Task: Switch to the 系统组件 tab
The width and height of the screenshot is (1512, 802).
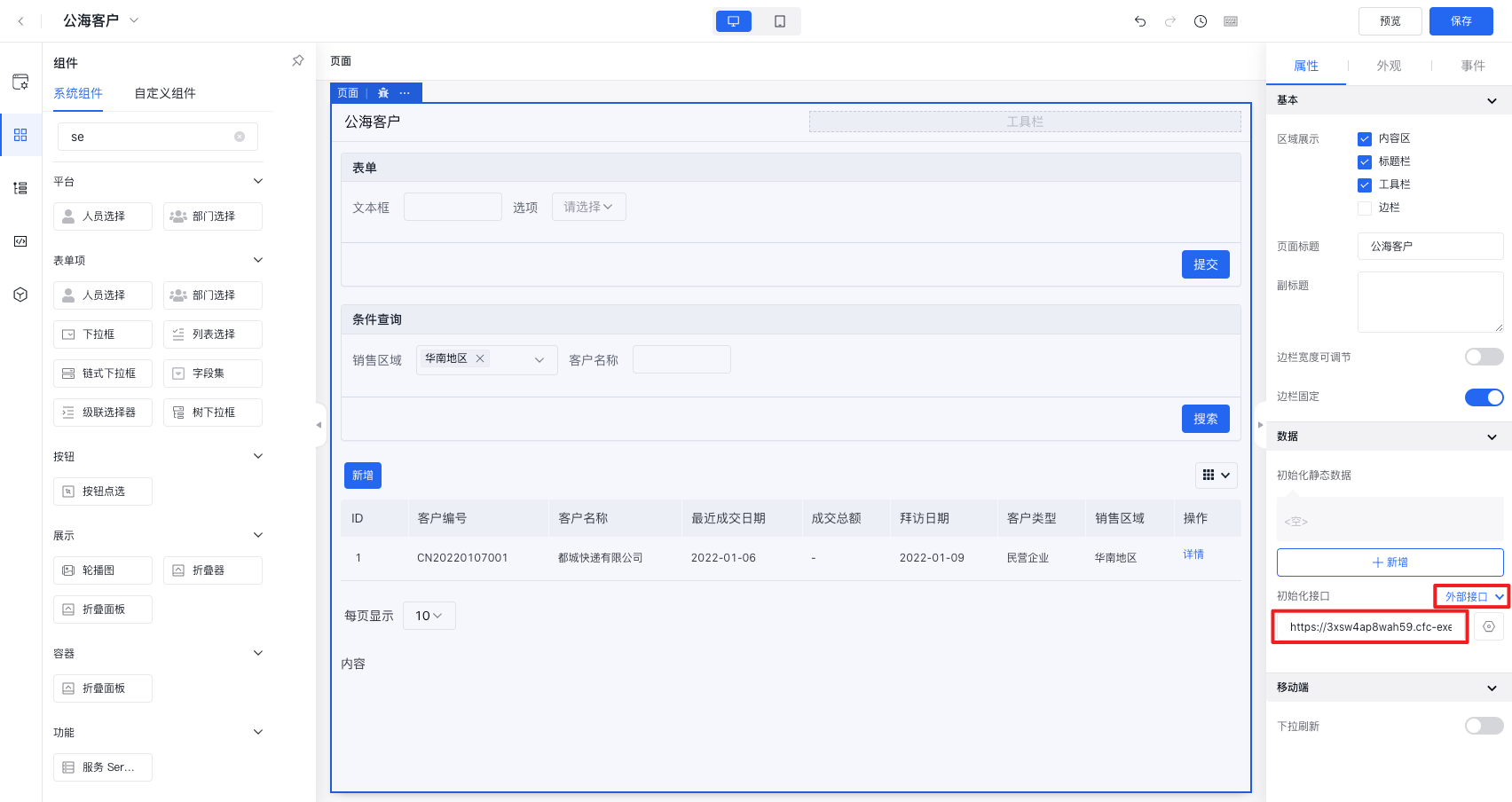Action: point(78,93)
